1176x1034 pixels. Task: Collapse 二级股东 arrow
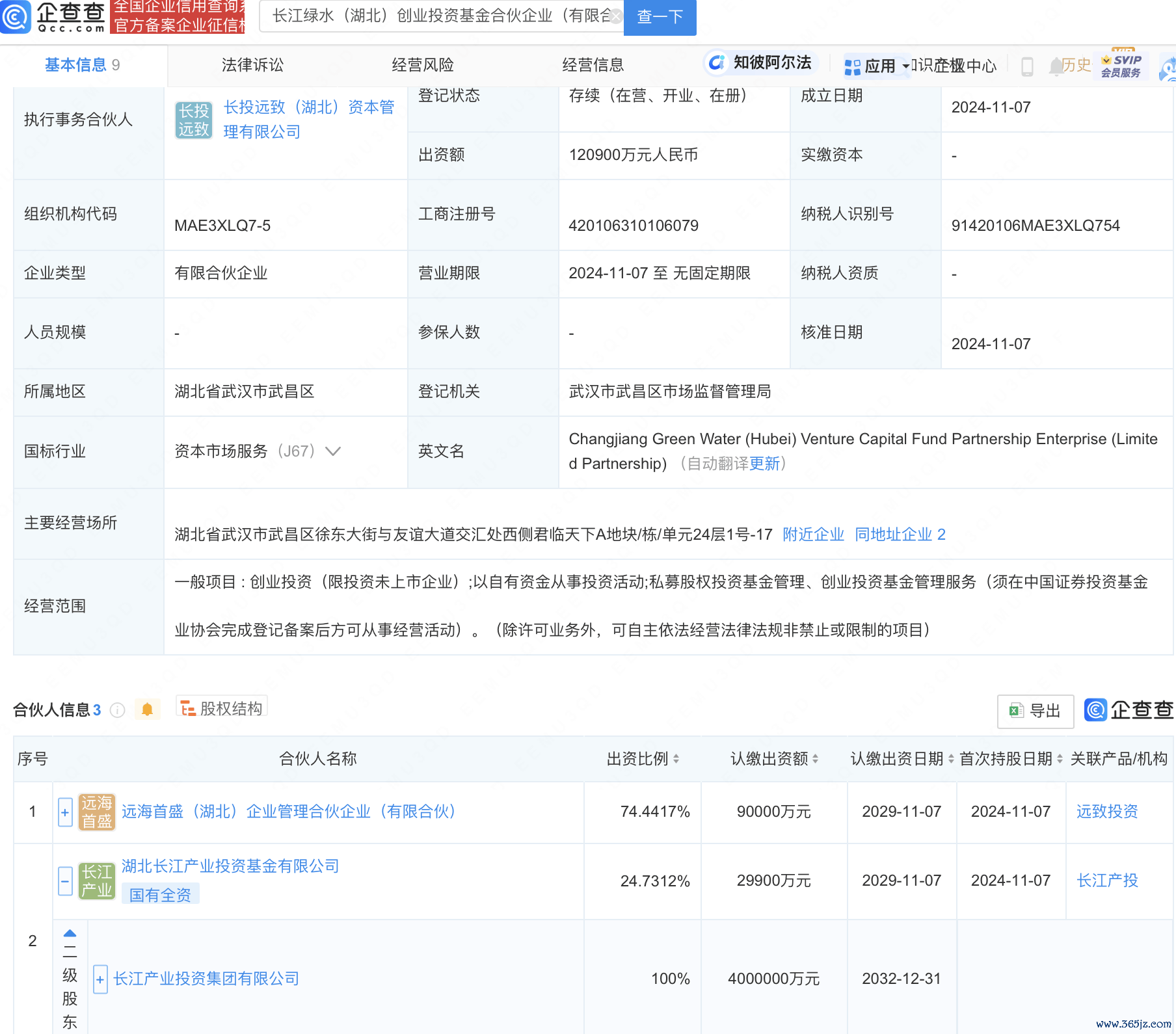[70, 933]
